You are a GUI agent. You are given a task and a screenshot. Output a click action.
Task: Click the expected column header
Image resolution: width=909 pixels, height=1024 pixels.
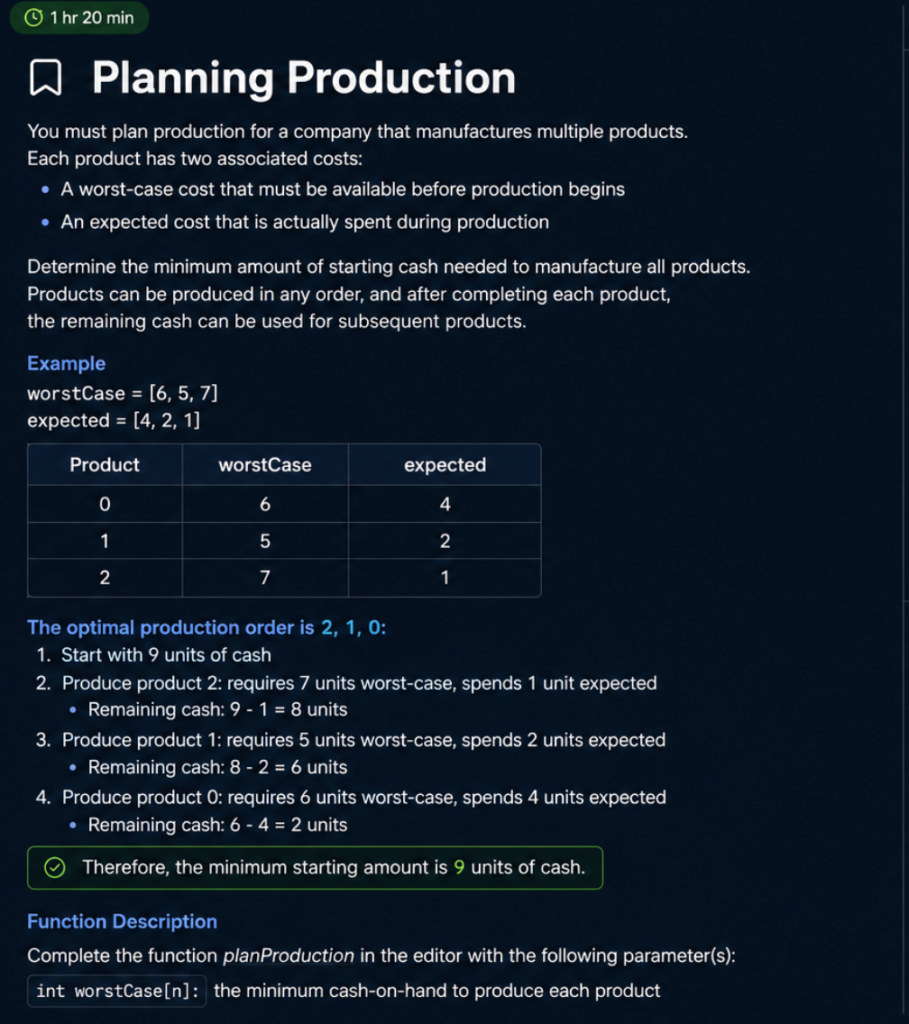[x=445, y=464]
